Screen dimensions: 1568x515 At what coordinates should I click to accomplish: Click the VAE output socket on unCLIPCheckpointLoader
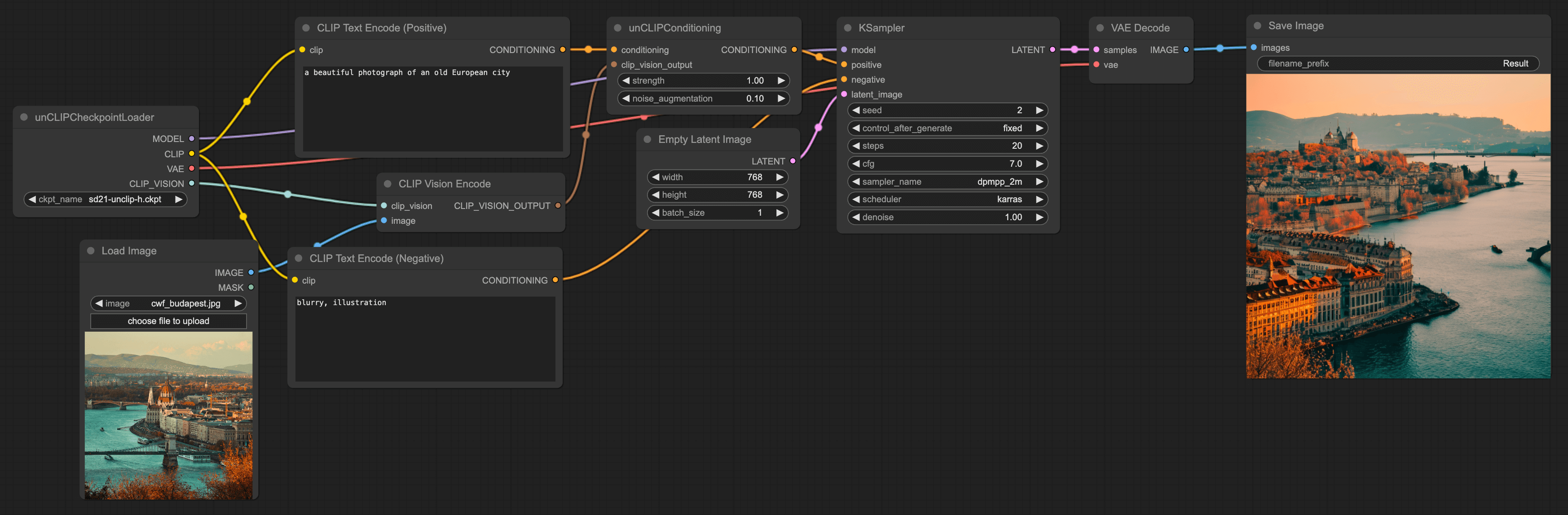click(x=192, y=169)
